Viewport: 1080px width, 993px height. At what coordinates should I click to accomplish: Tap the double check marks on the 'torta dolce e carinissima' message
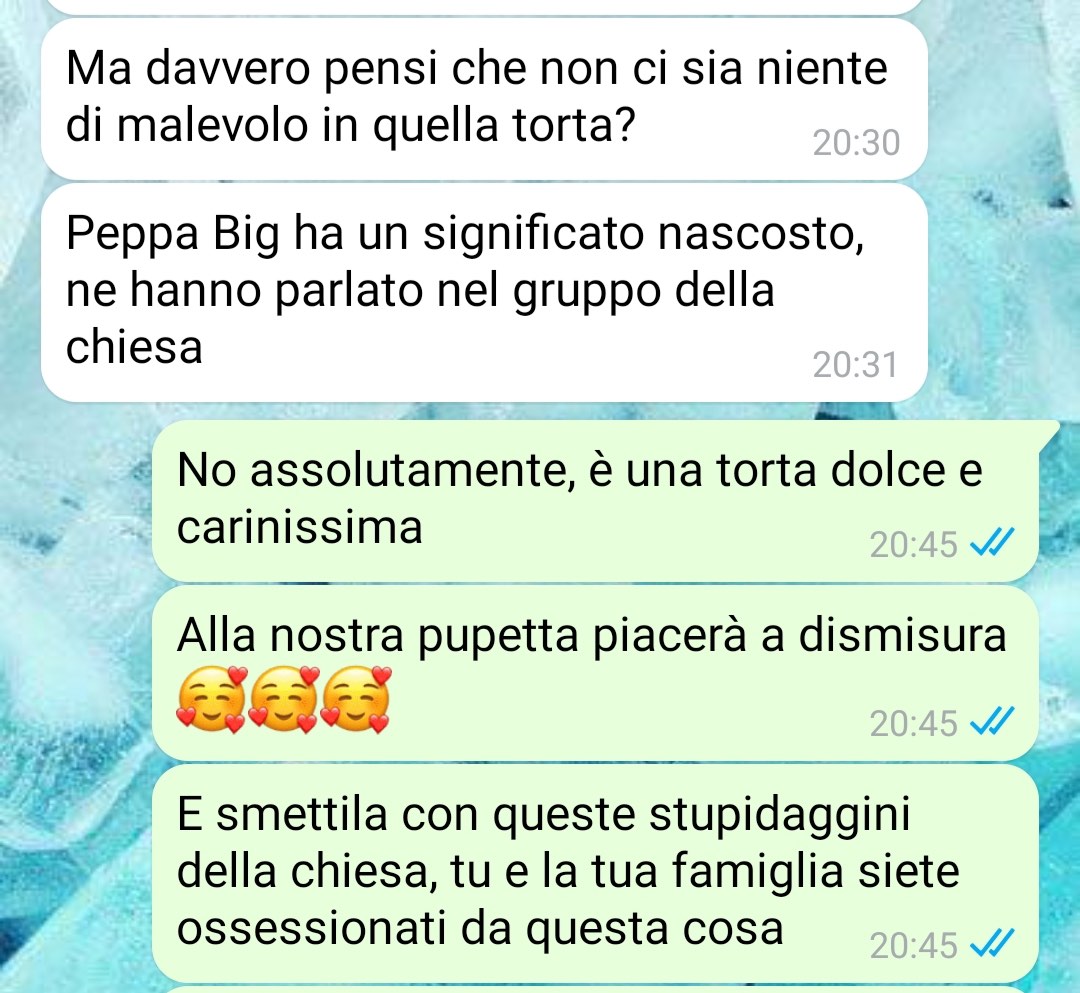point(992,542)
